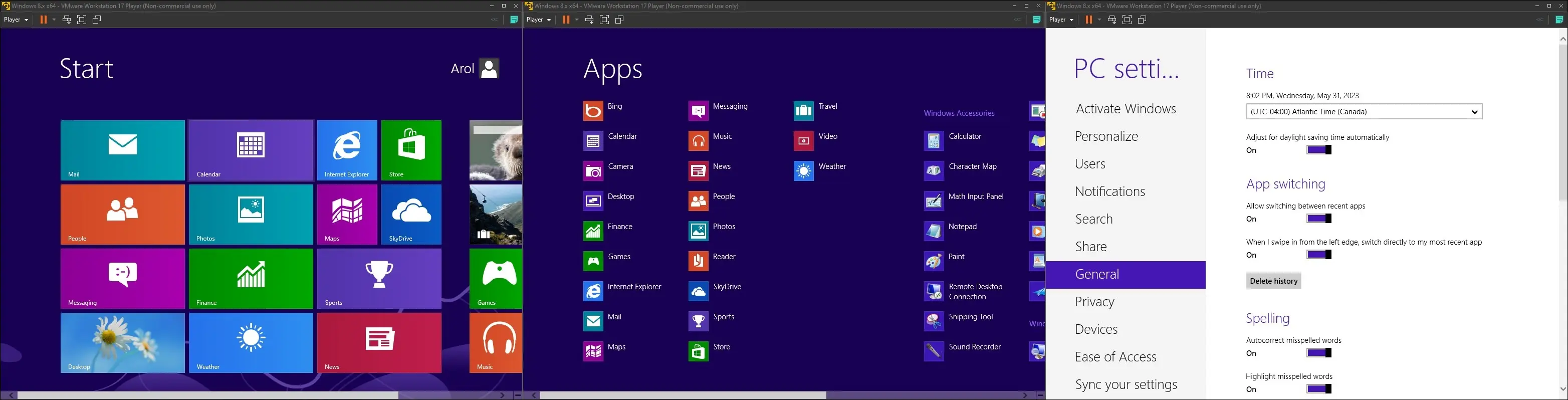
Task: Open Math Input Panel in Apps list
Action: point(964,201)
